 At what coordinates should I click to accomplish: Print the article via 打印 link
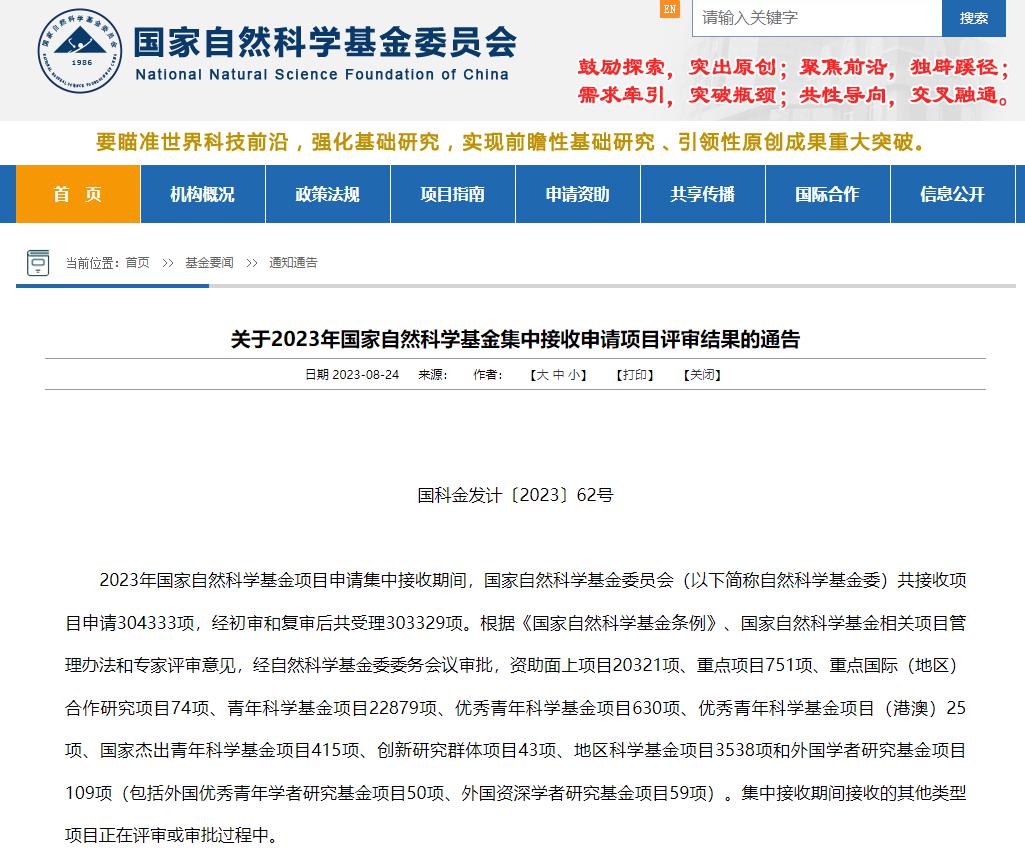coord(635,375)
